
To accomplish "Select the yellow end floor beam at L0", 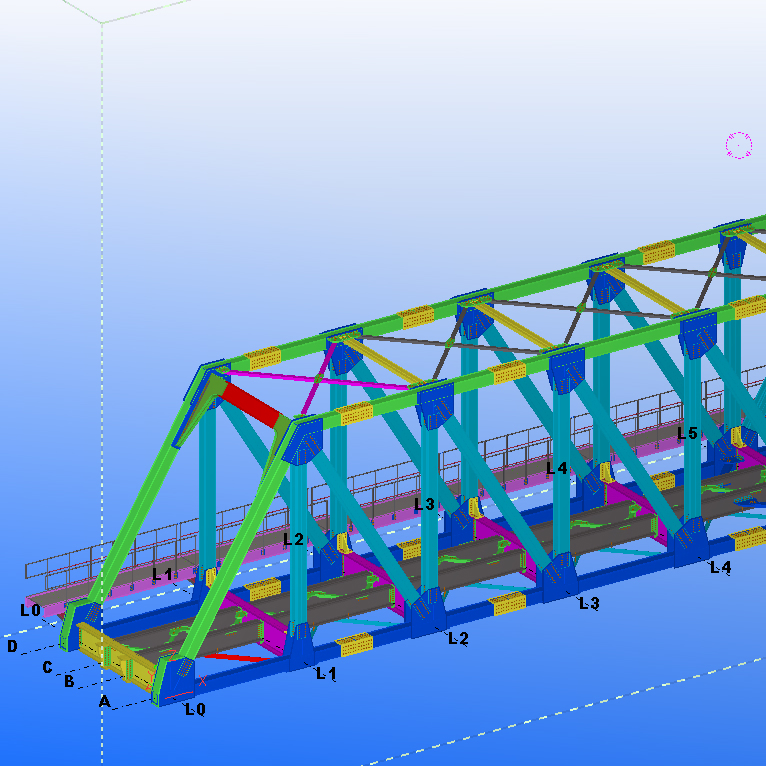I will point(115,657).
